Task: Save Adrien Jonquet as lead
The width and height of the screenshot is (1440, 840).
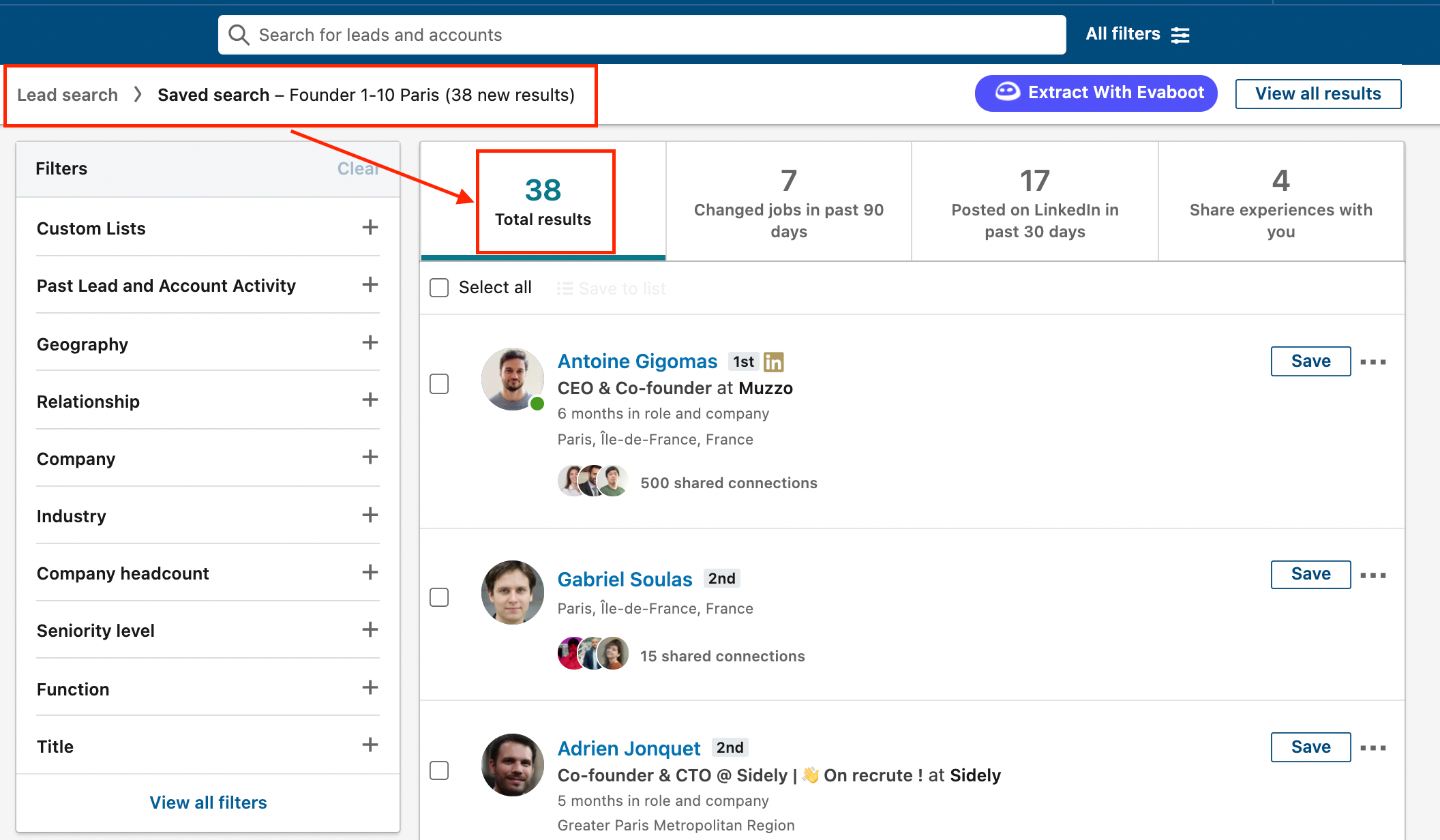Action: click(x=1310, y=747)
